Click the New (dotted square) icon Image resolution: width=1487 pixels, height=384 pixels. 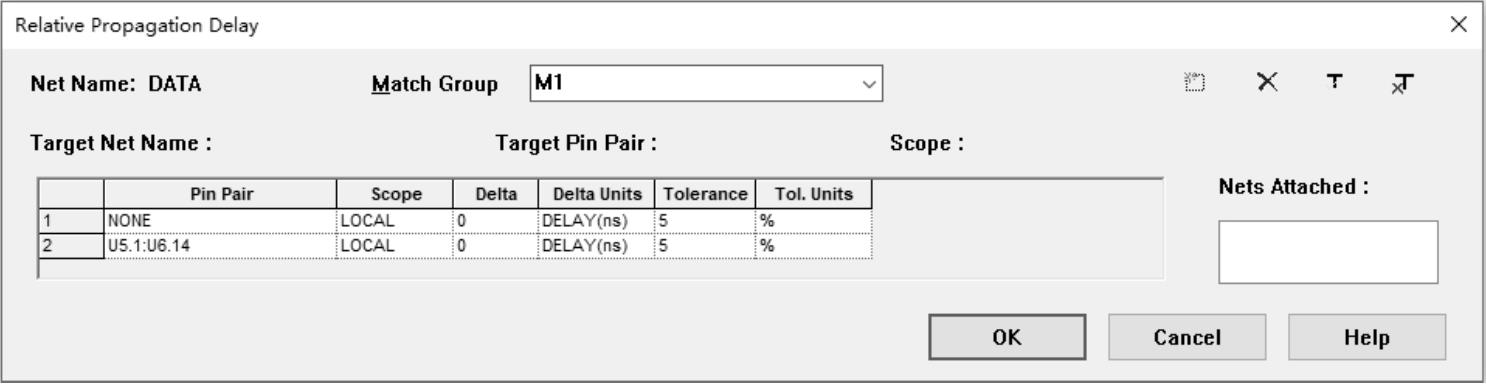point(1195,85)
